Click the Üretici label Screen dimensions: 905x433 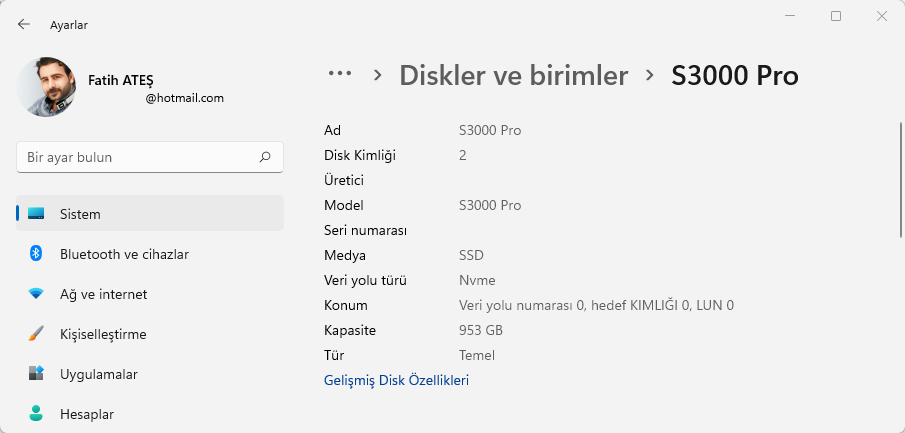(344, 180)
